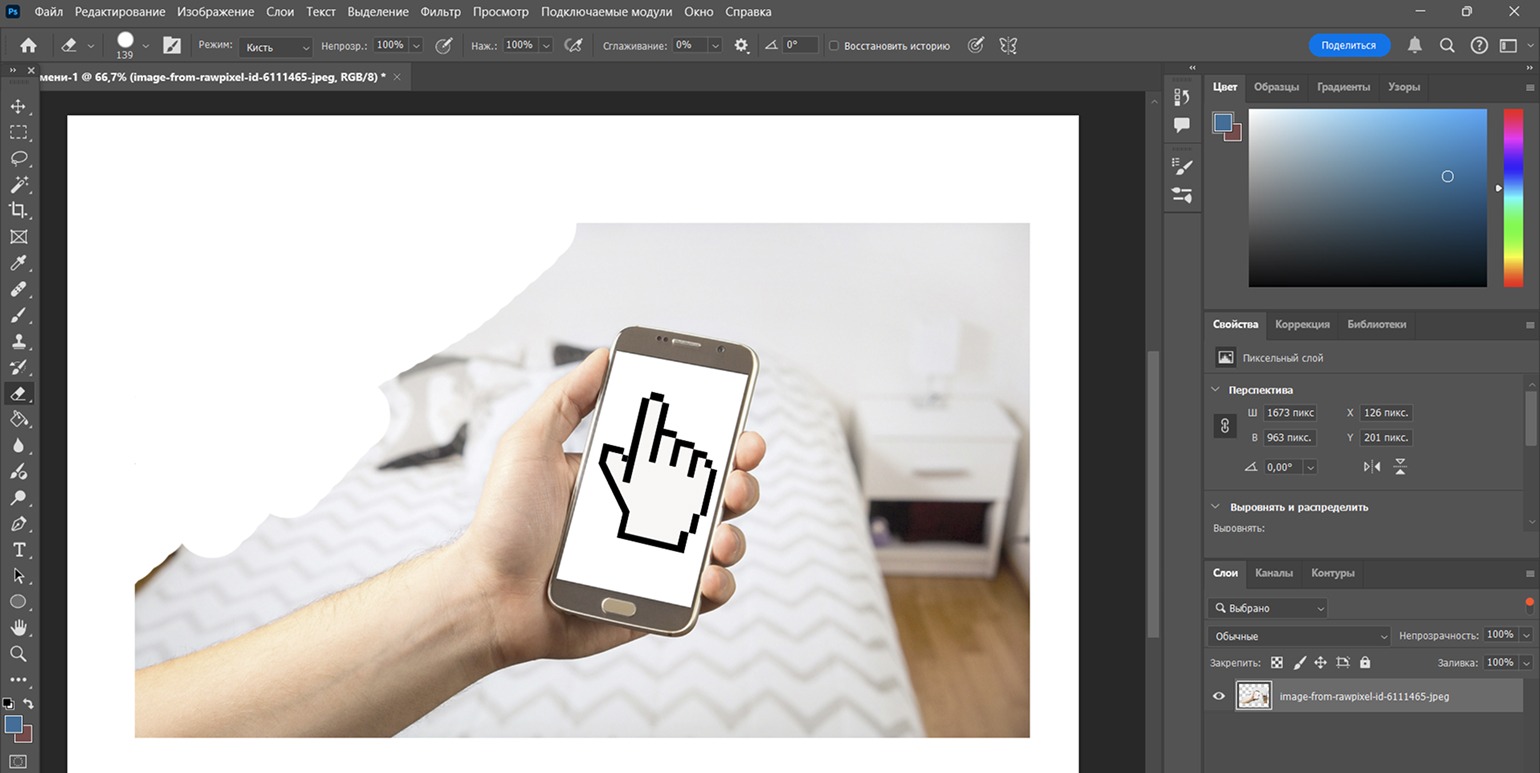Collapse the Перспектива section
Image resolution: width=1540 pixels, height=773 pixels.
pyautogui.click(x=1215, y=390)
